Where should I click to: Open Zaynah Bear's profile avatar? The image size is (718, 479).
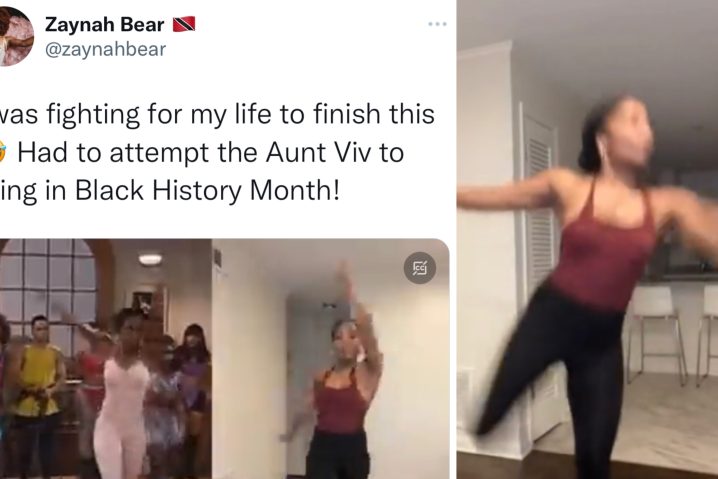click(16, 37)
